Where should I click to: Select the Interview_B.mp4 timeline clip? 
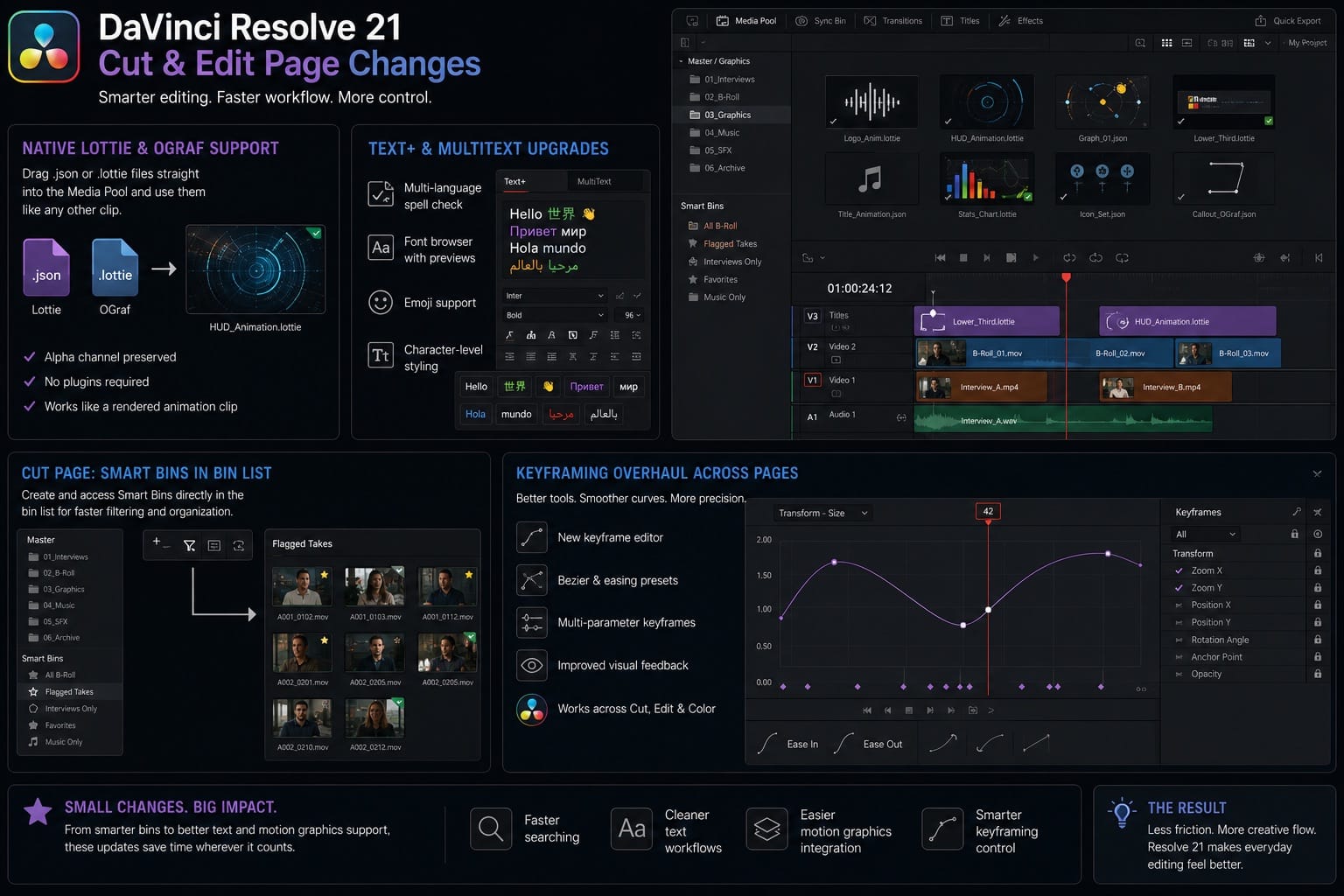click(1165, 387)
